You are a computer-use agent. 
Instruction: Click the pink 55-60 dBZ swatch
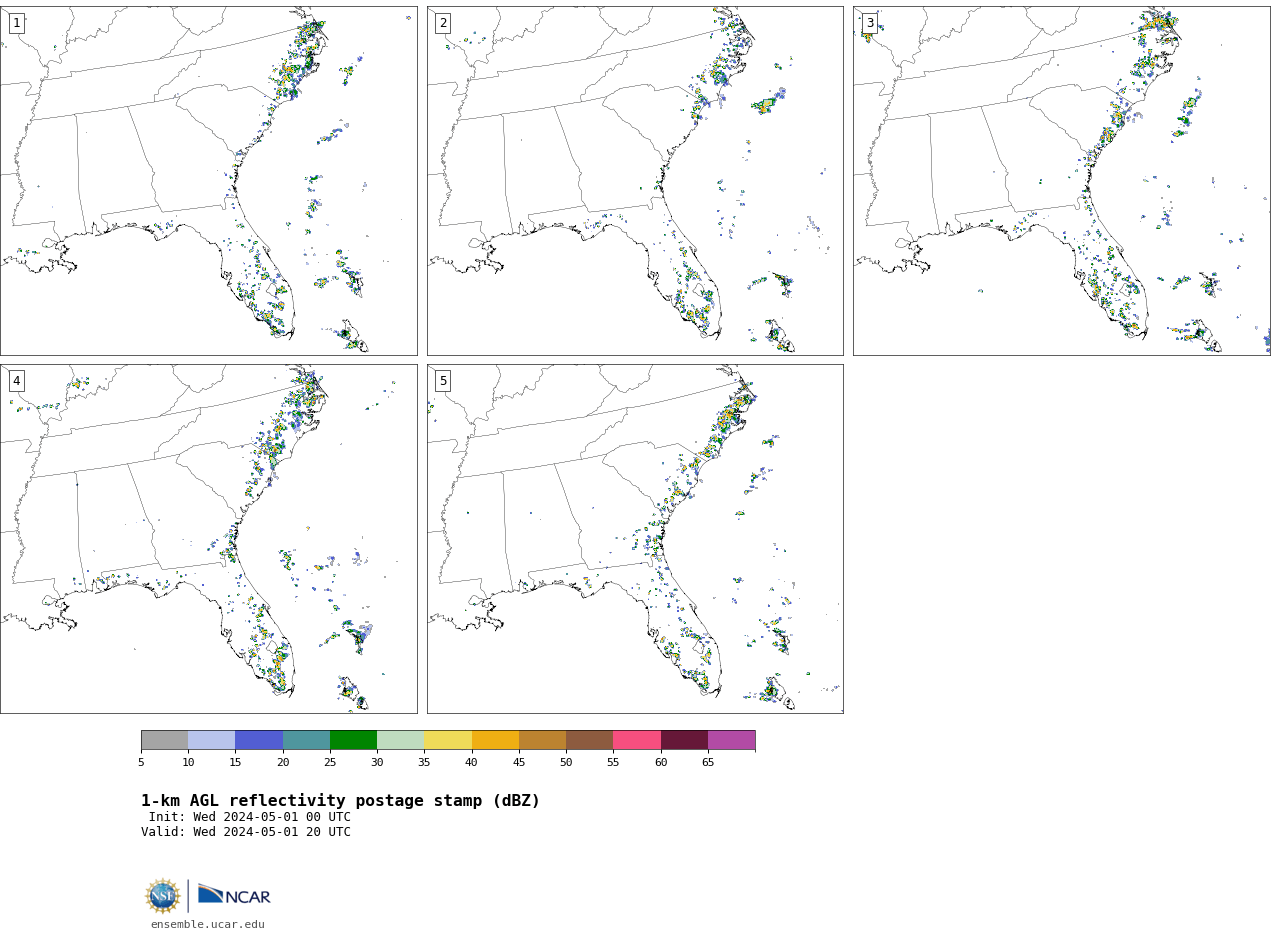point(637,740)
